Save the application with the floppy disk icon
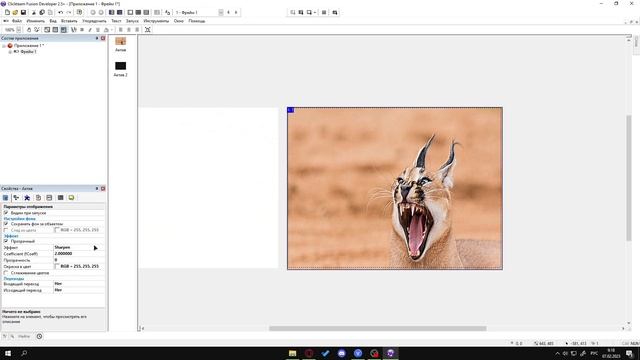 23,13
